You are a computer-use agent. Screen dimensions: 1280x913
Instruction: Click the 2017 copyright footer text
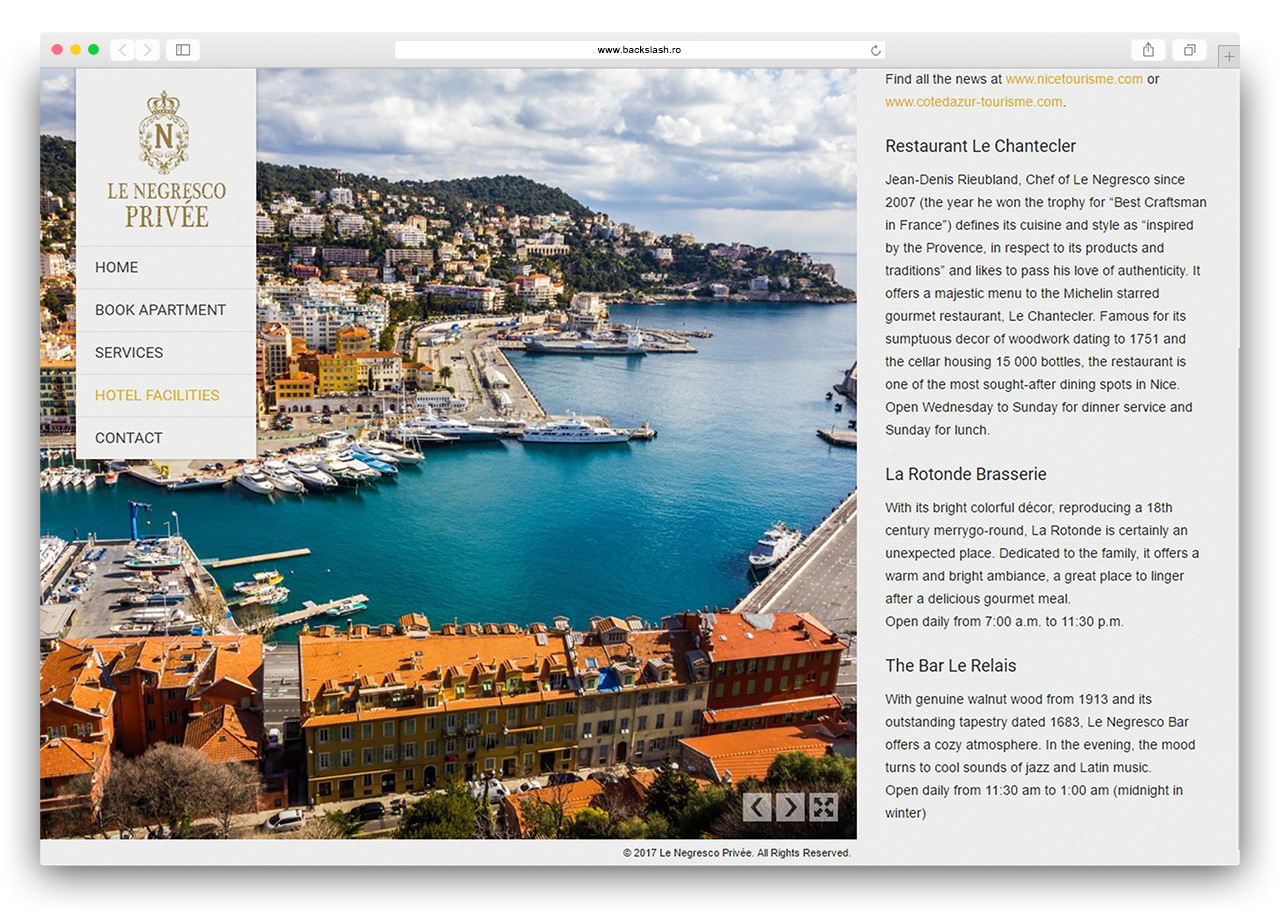click(x=737, y=853)
